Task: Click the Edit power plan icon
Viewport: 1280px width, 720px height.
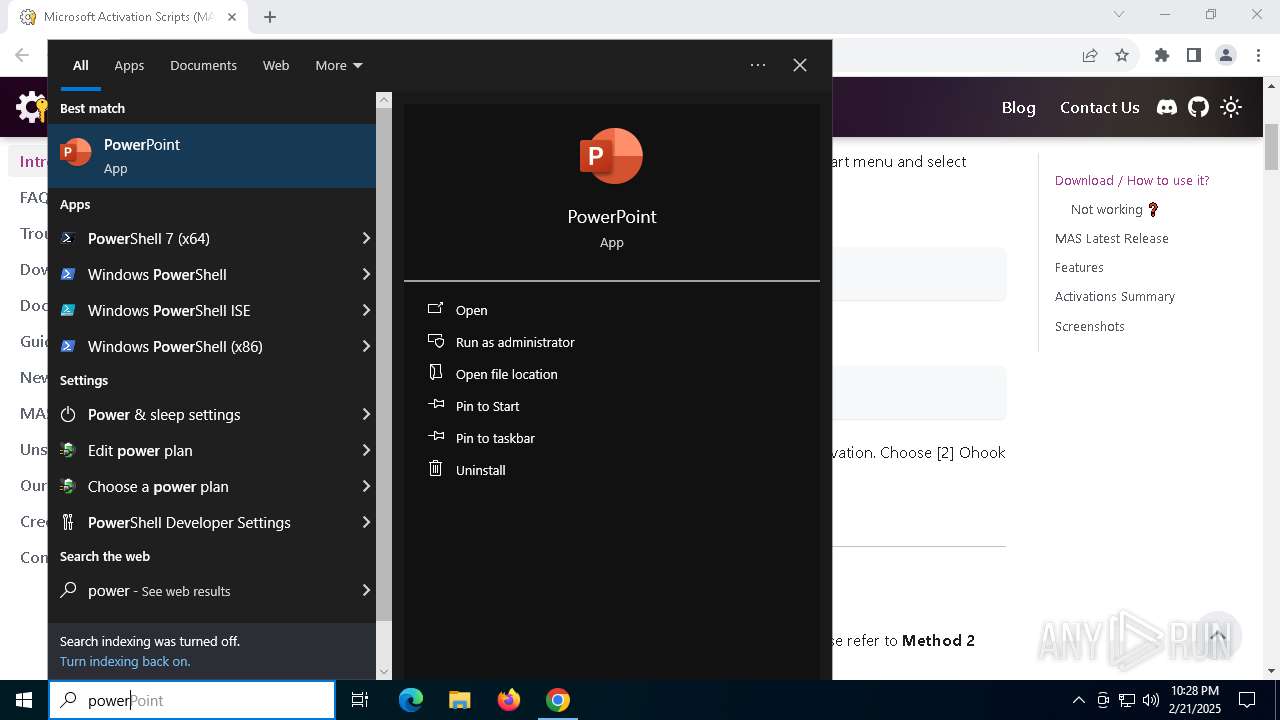Action: coord(68,450)
